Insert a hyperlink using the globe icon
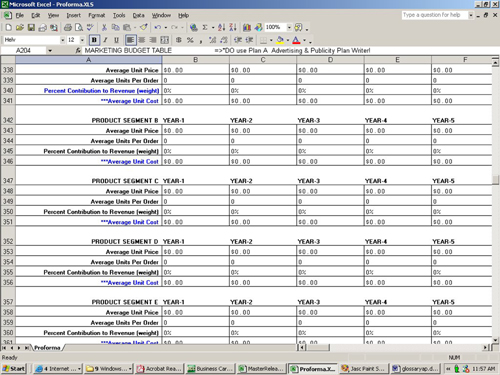The width and height of the screenshot is (500, 375). pos(194,28)
